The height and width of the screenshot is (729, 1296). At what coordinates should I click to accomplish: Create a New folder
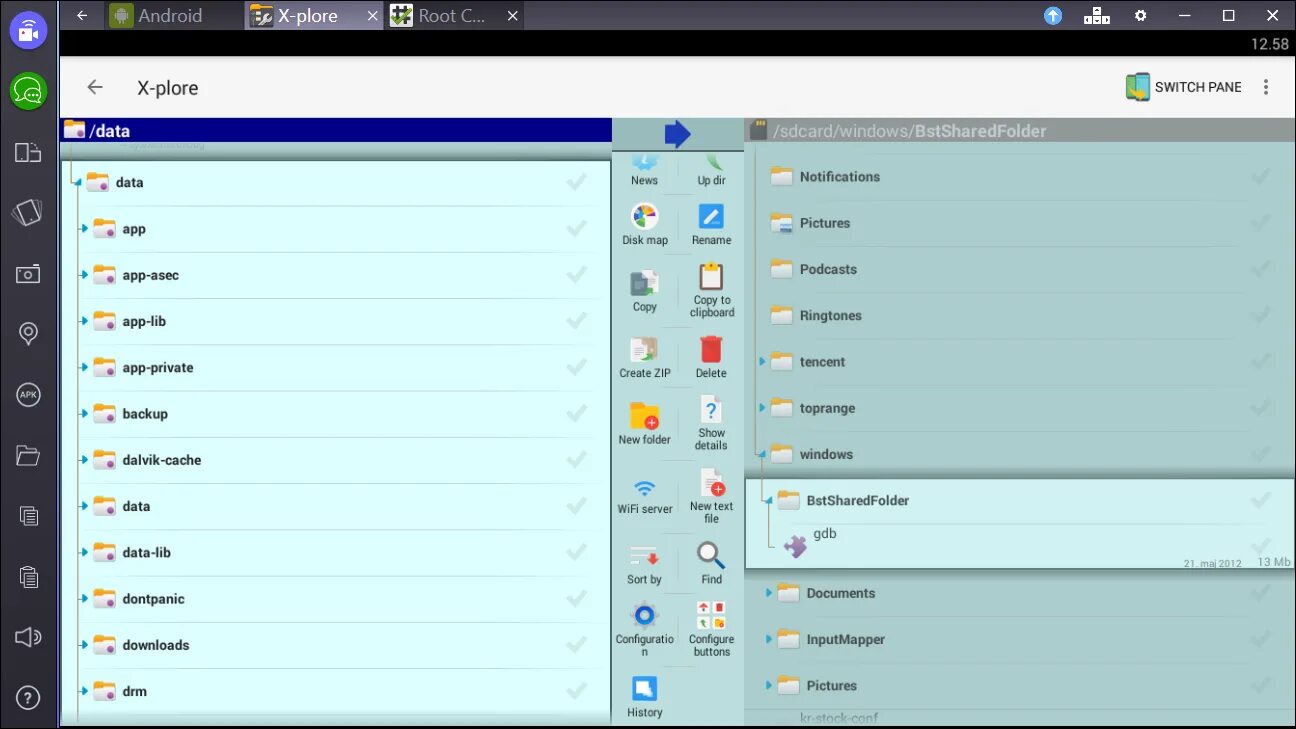[644, 423]
